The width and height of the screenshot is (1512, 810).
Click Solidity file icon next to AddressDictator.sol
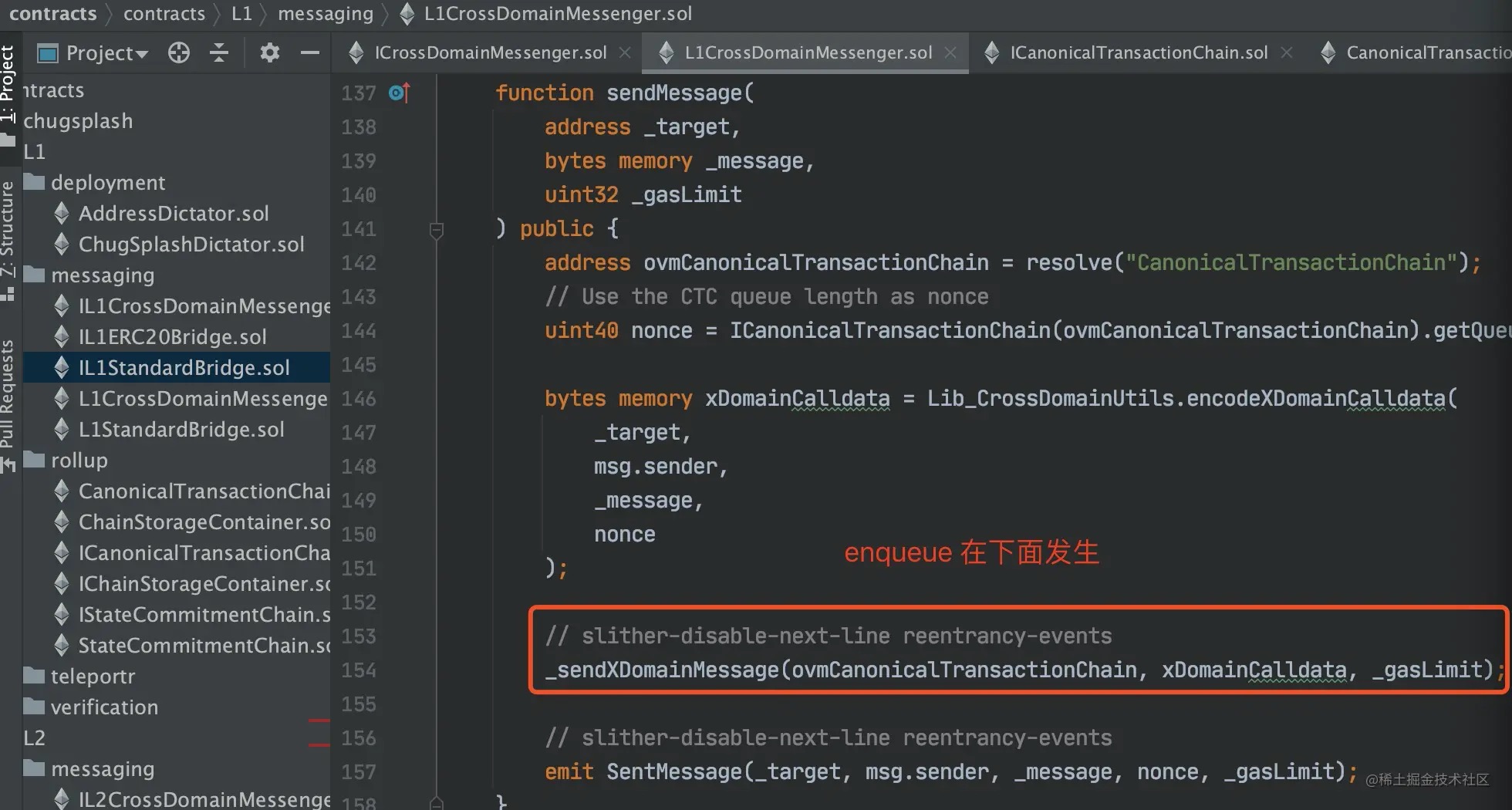(x=62, y=214)
